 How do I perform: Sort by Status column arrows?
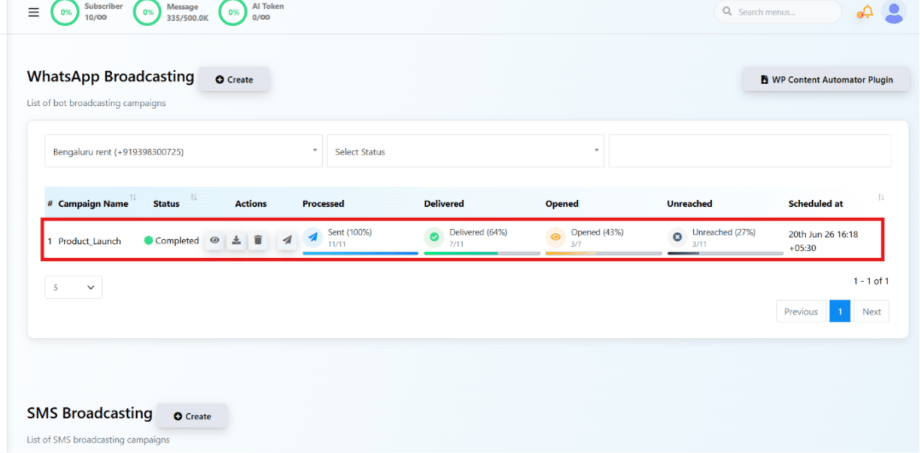click(x=194, y=197)
